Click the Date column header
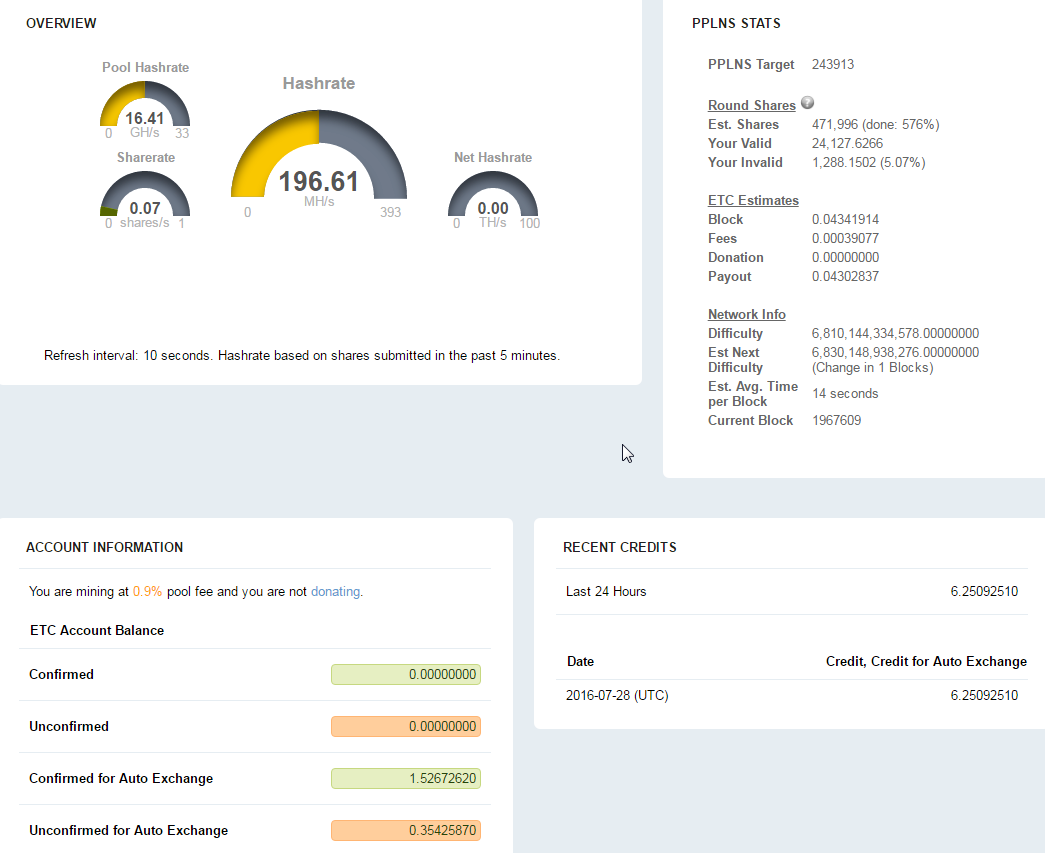The width and height of the screenshot is (1045, 853). pyautogui.click(x=580, y=661)
